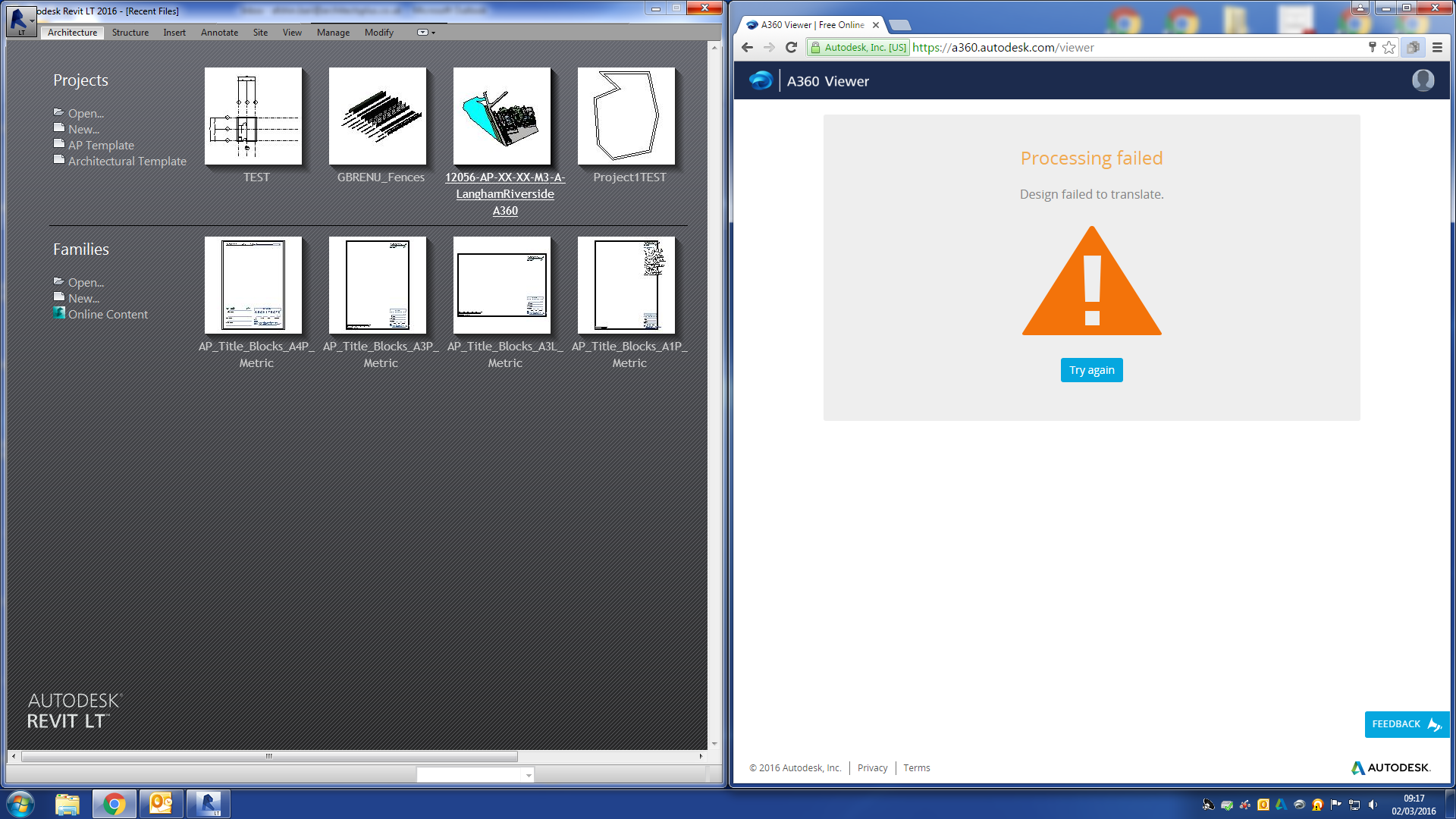Switch to the Structure ribbon tab

pos(130,33)
